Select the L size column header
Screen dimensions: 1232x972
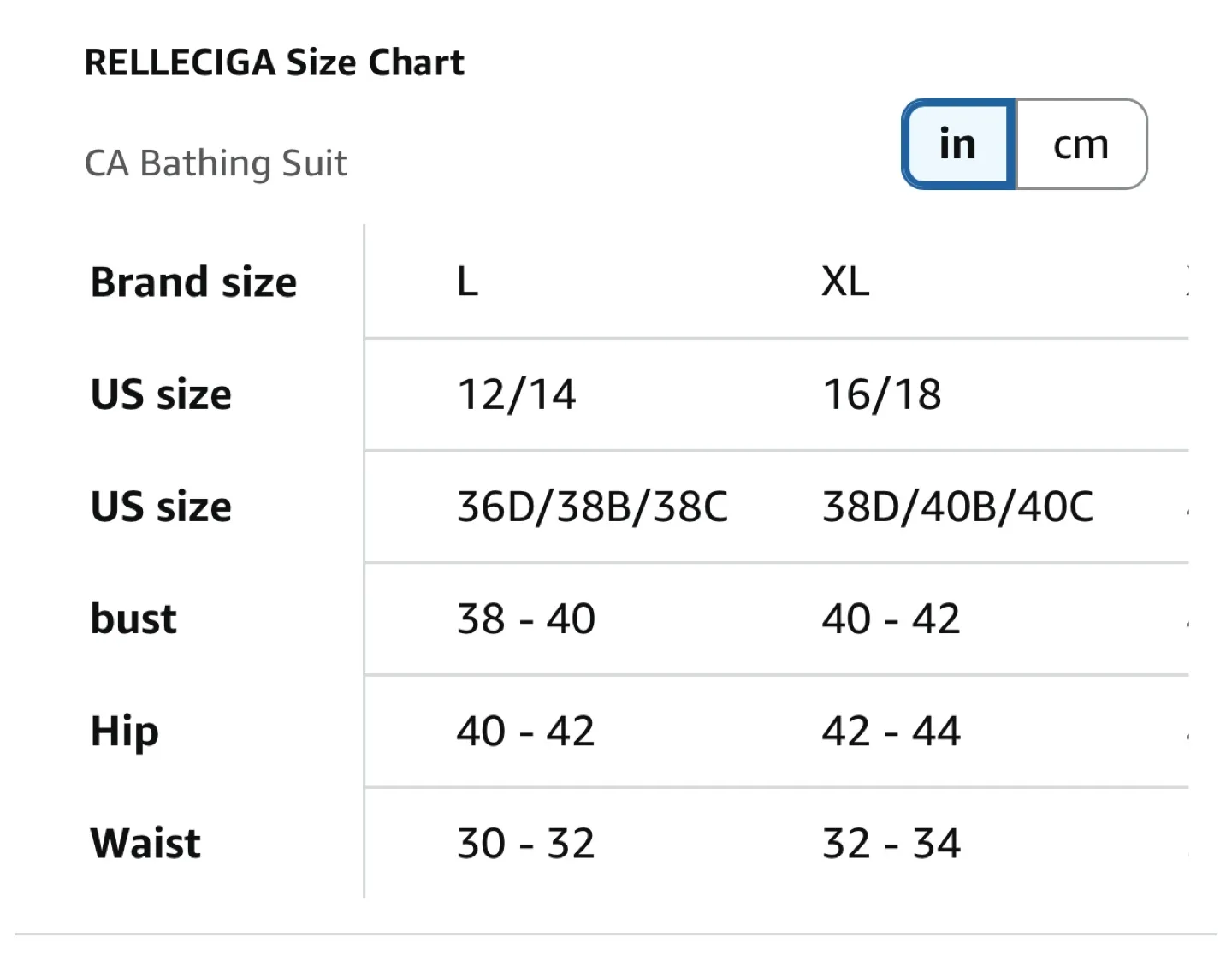coord(466,282)
